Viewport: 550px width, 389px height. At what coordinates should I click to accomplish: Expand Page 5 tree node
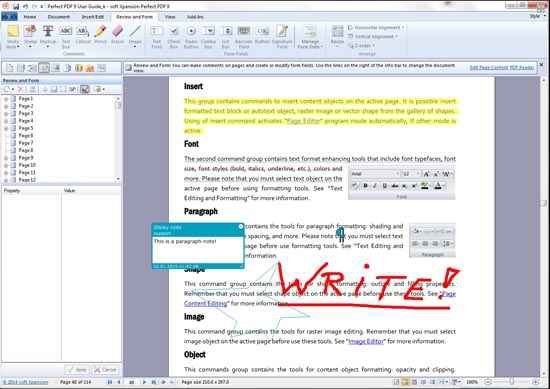point(6,128)
